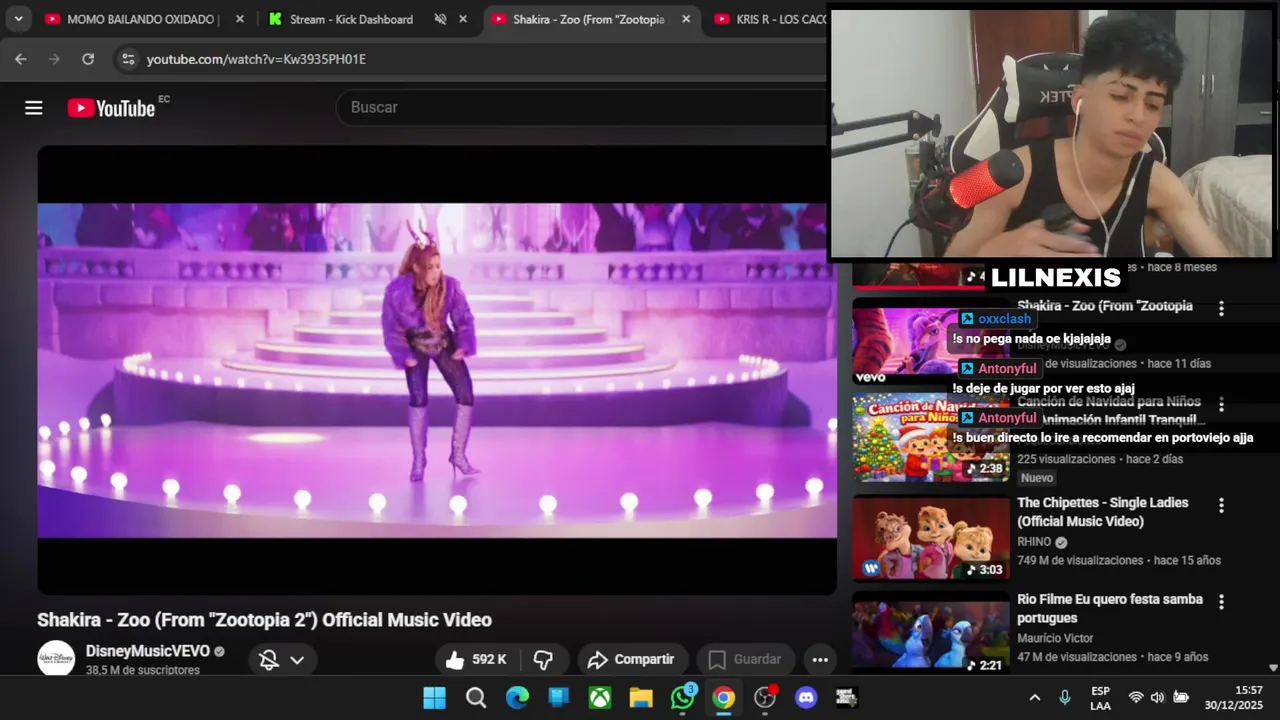Open OBS Studio from taskbar
1280x720 pixels.
[766, 698]
